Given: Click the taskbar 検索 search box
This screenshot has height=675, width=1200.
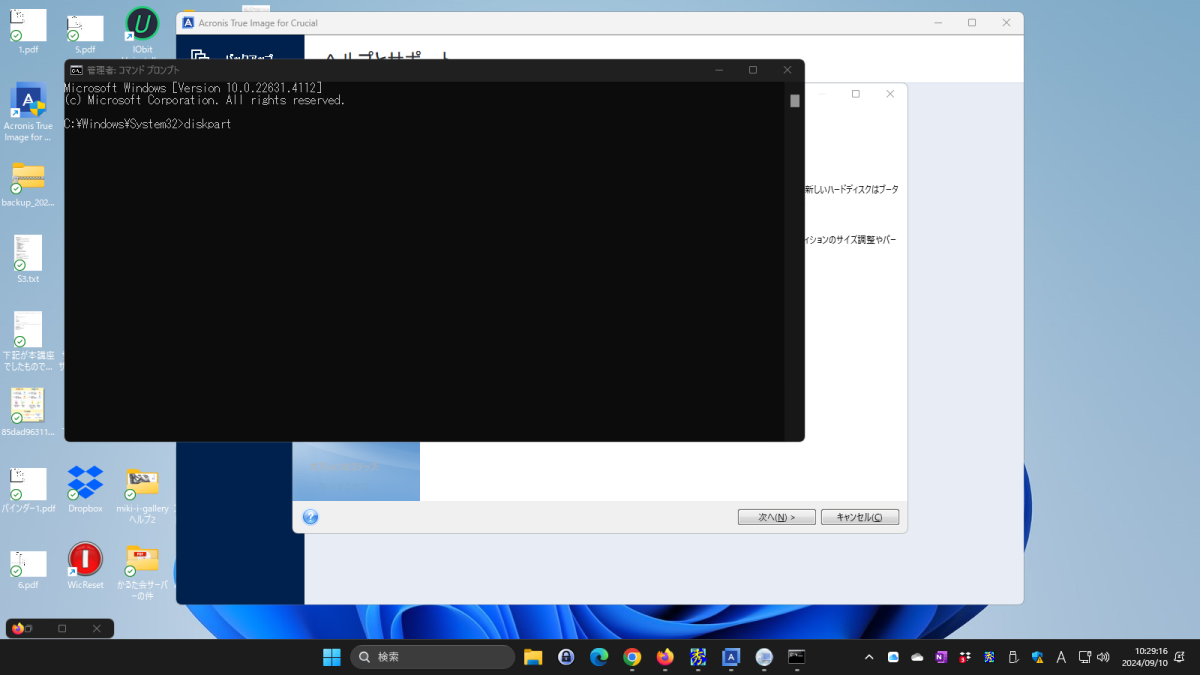Looking at the screenshot, I should (432, 657).
